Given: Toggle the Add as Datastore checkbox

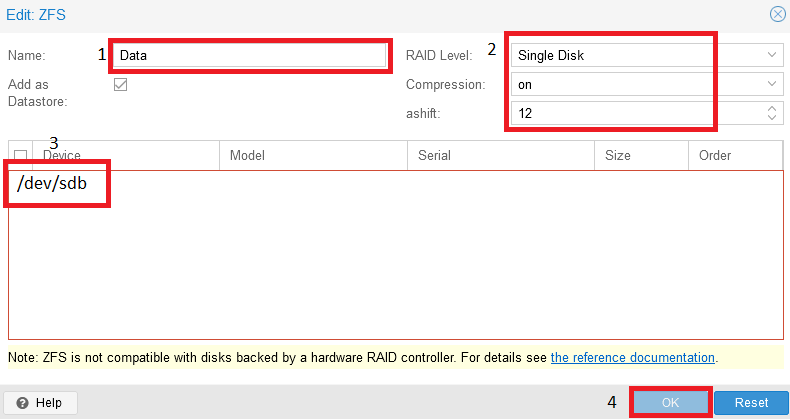Looking at the screenshot, I should click(x=120, y=84).
